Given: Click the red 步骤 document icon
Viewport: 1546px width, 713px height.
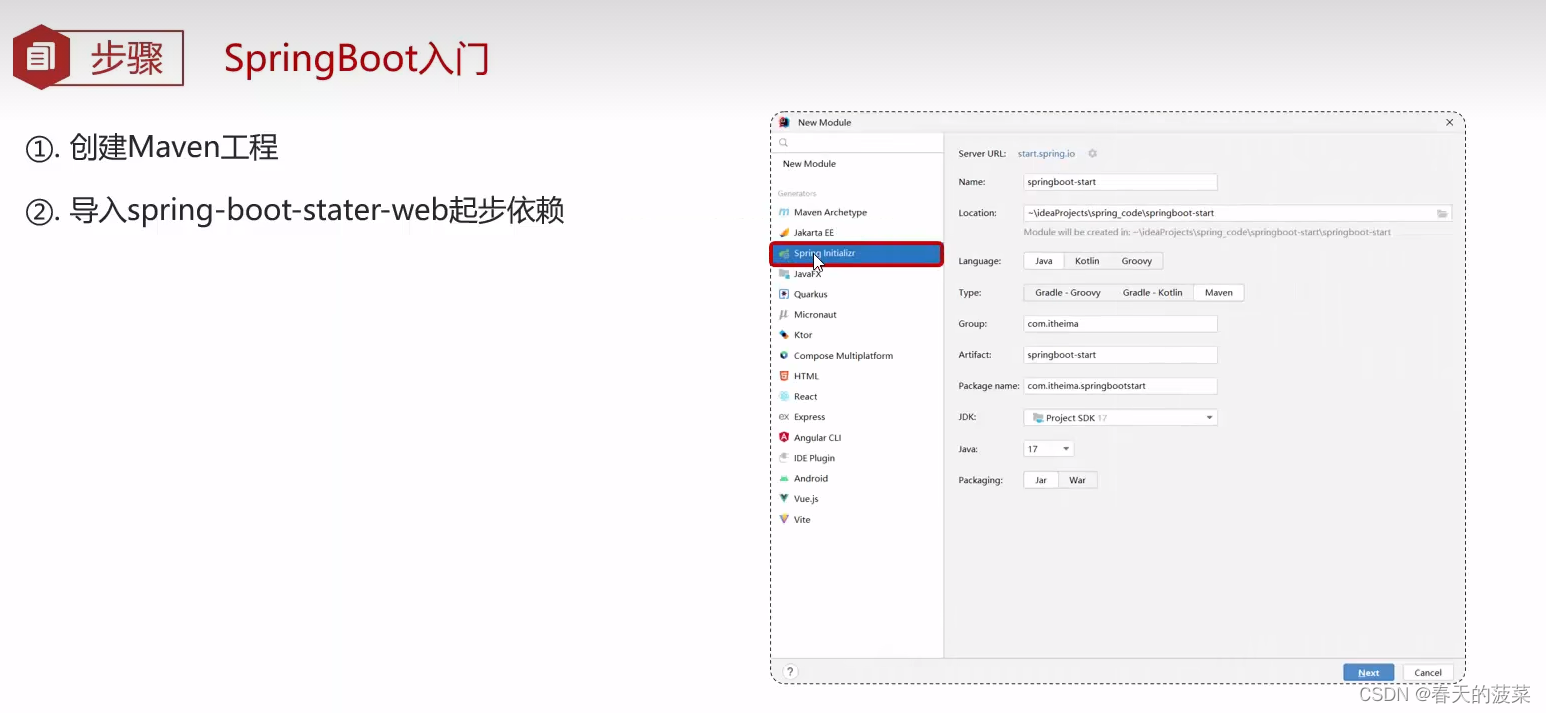Looking at the screenshot, I should tap(41, 57).
